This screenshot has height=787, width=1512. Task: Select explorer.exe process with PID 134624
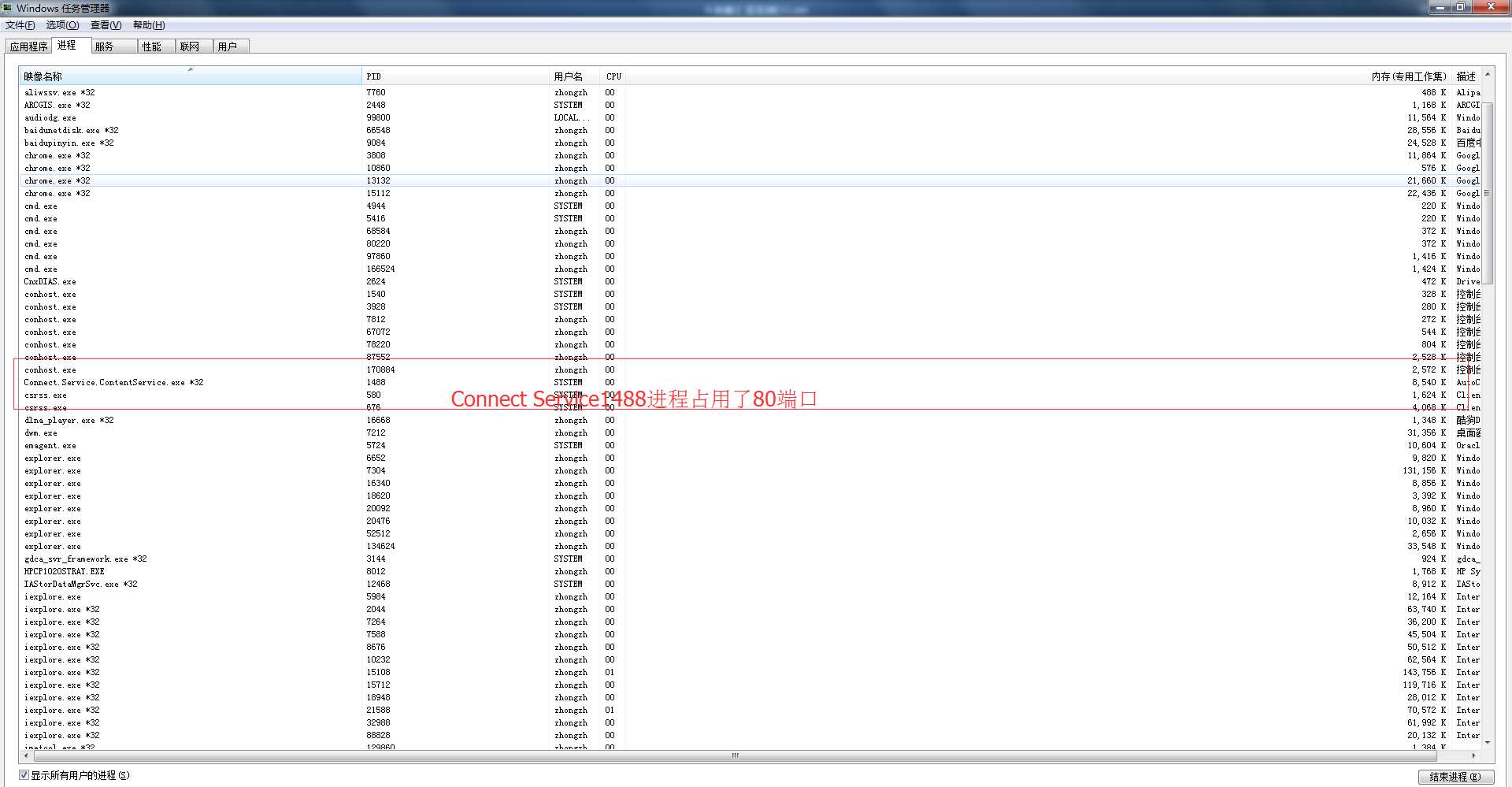tap(750, 546)
